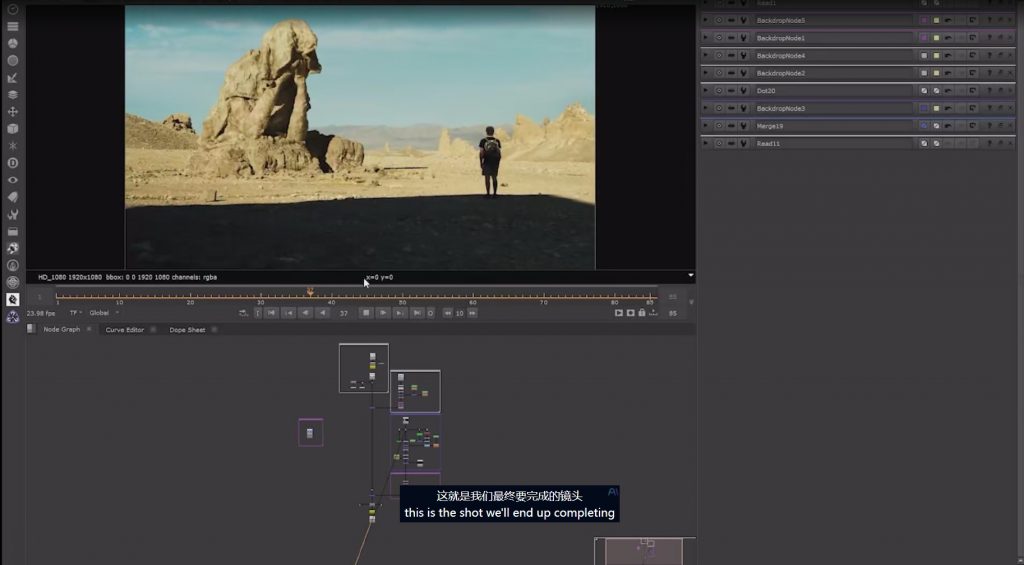
Task: Expand the Dot20 properties panel
Action: [x=705, y=90]
